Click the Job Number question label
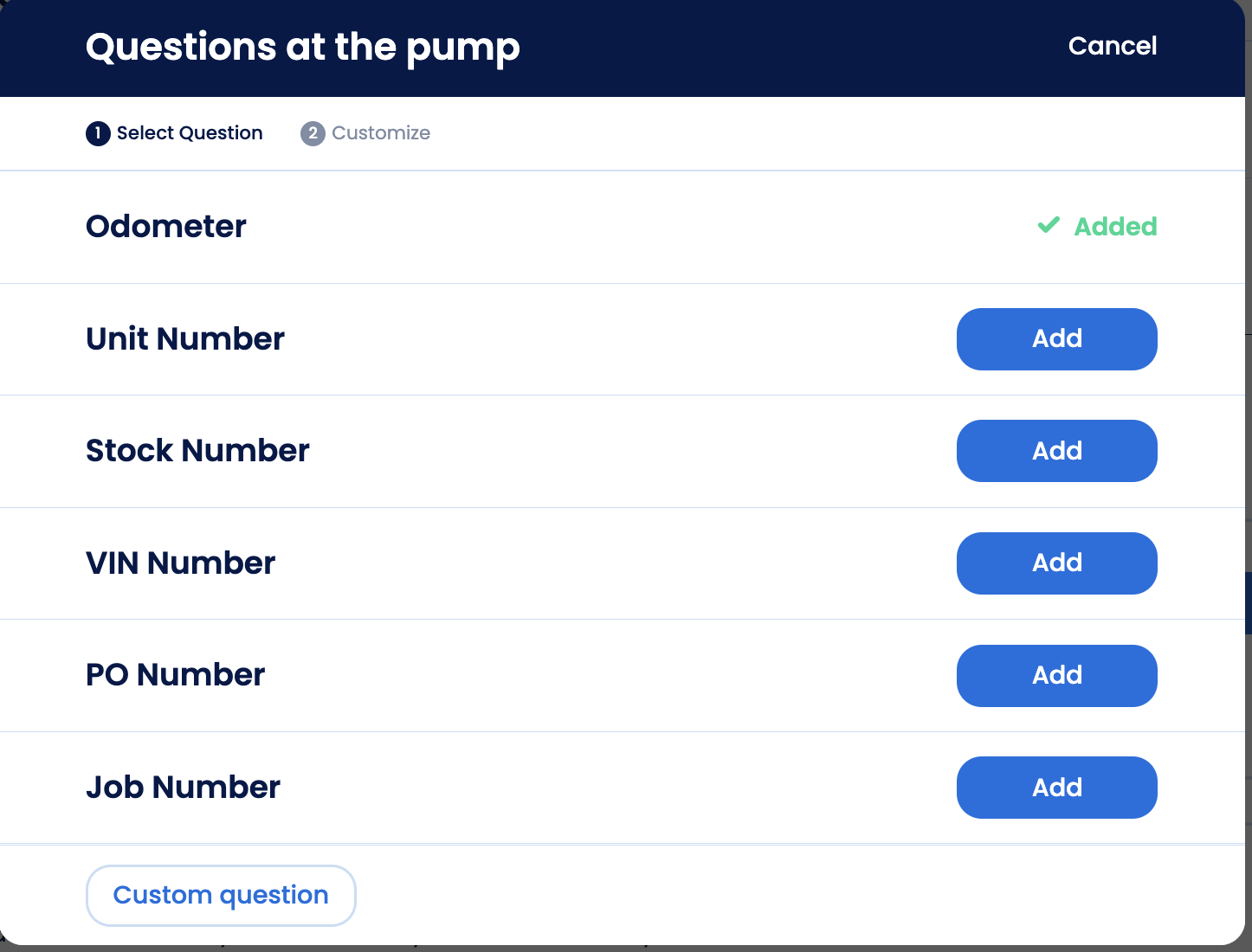This screenshot has height=952, width=1252. (183, 788)
